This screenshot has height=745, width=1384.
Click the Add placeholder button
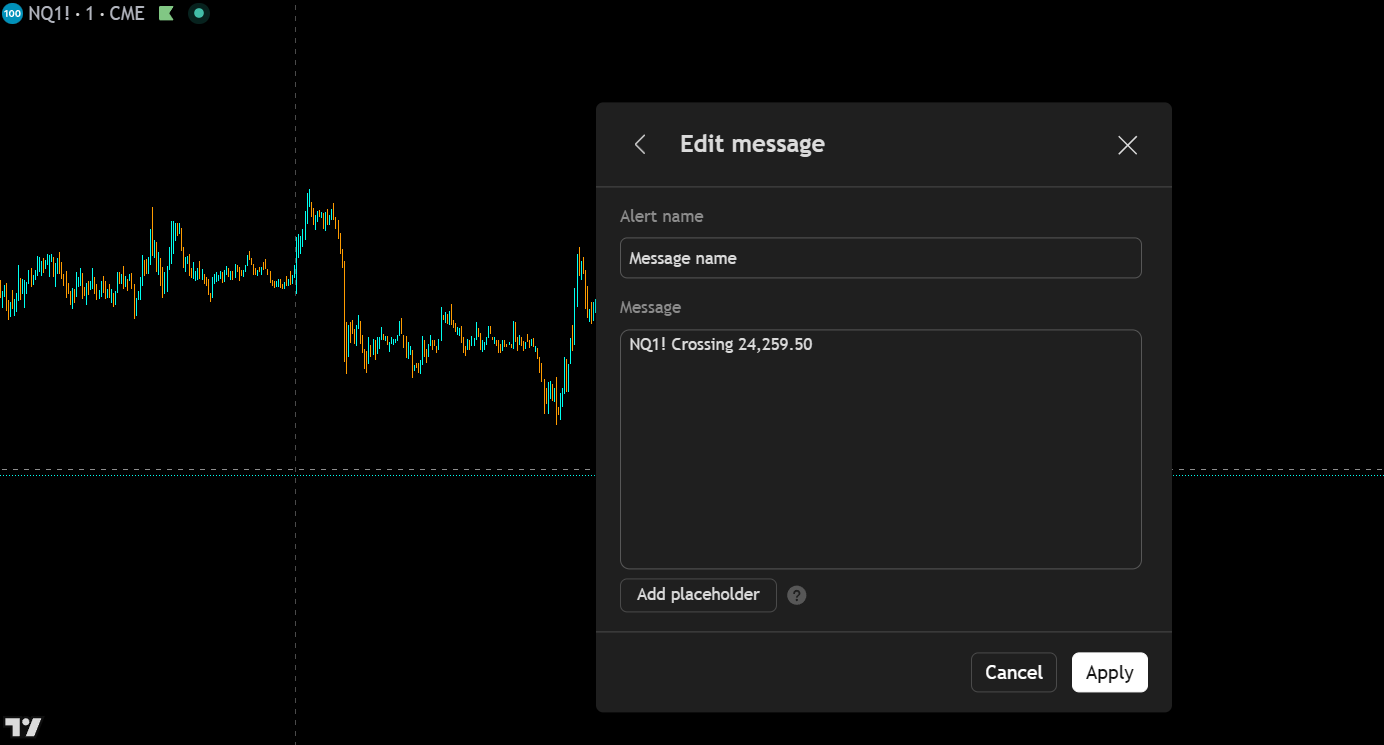[698, 595]
